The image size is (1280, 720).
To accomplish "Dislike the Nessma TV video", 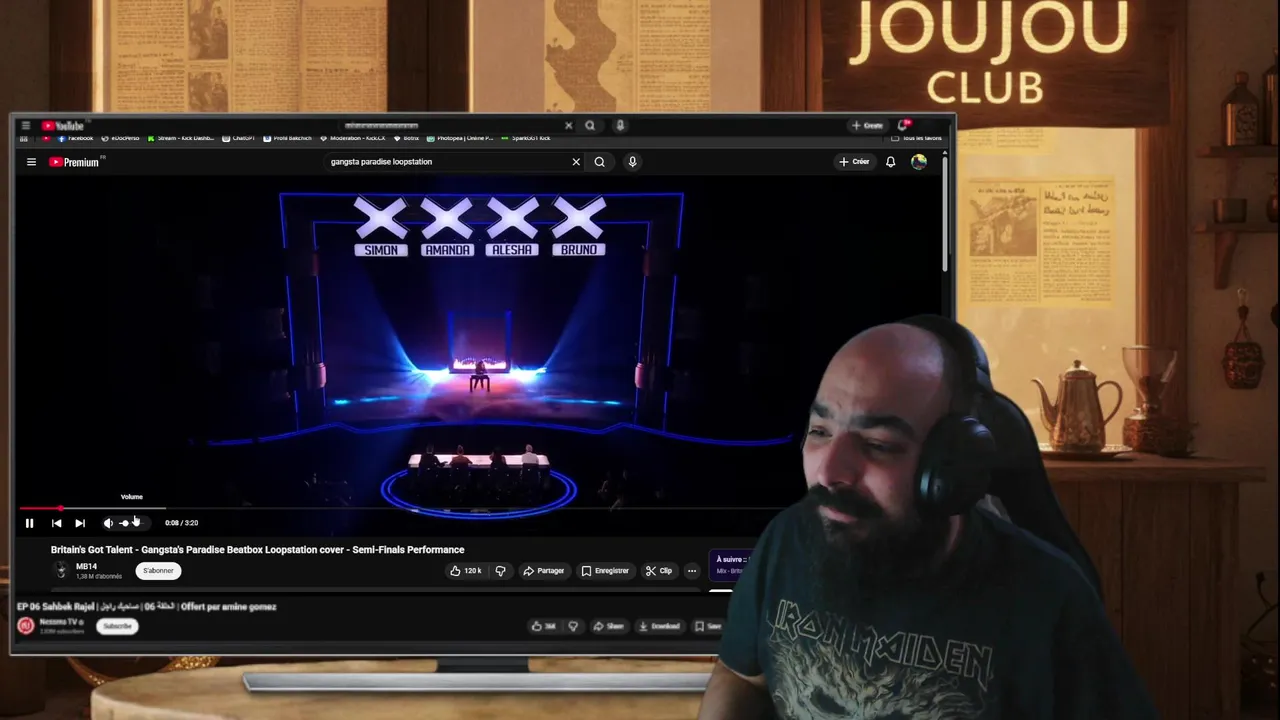I will click(x=573, y=626).
